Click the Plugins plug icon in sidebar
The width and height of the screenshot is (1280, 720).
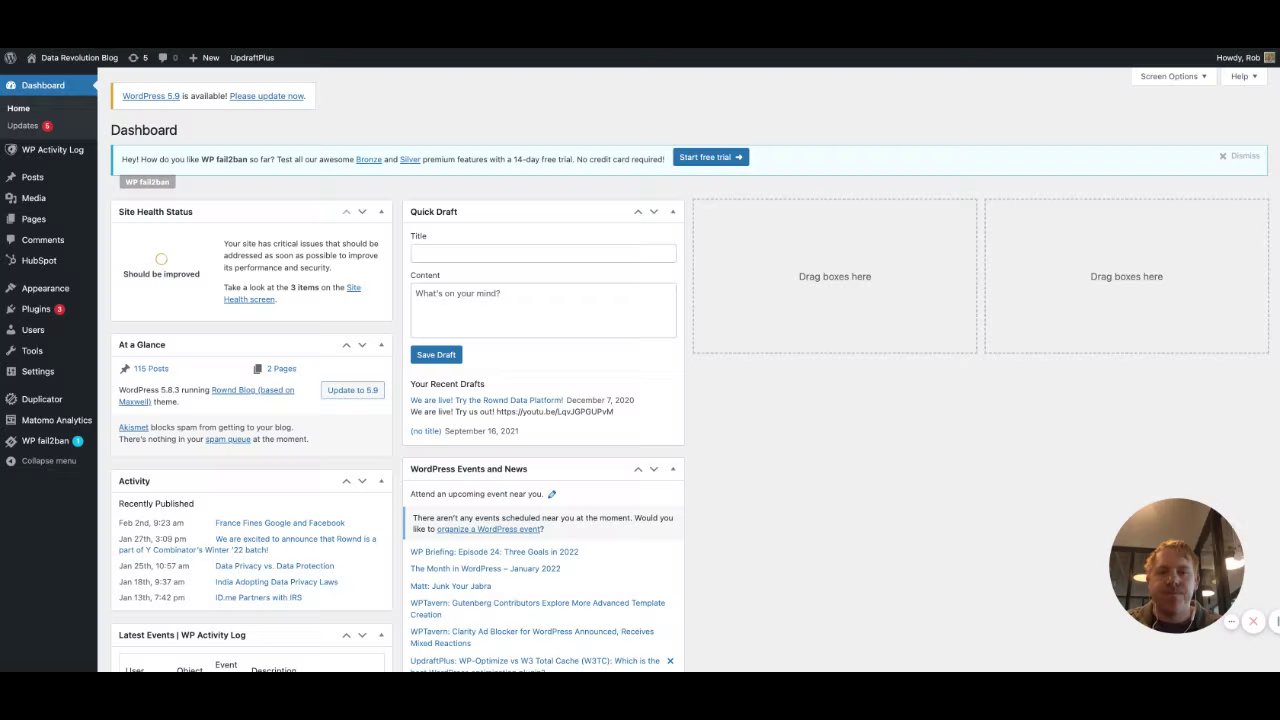tap(11, 309)
